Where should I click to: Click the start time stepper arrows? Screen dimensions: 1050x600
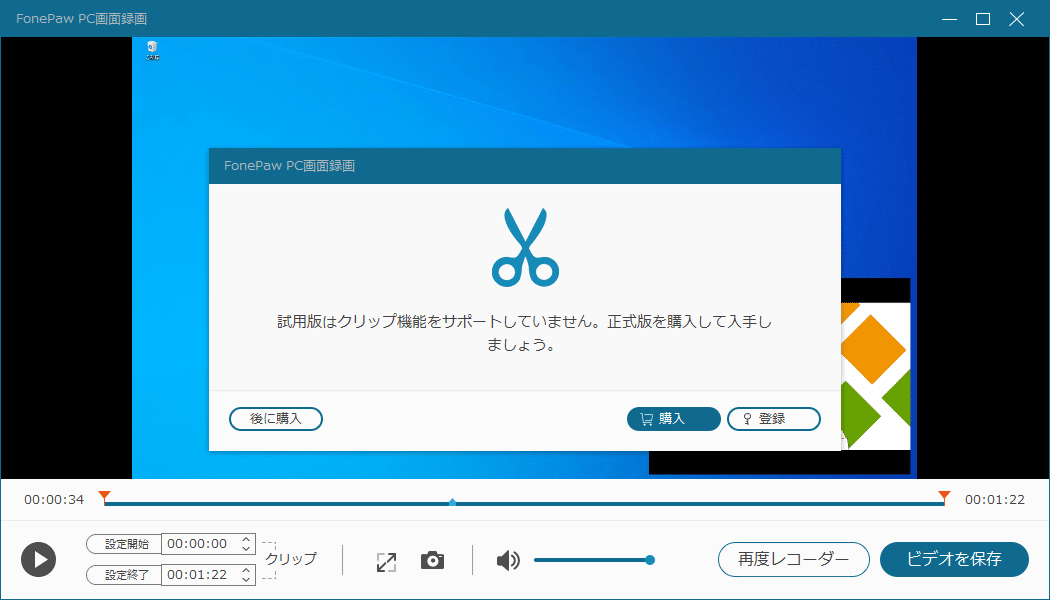tap(247, 544)
